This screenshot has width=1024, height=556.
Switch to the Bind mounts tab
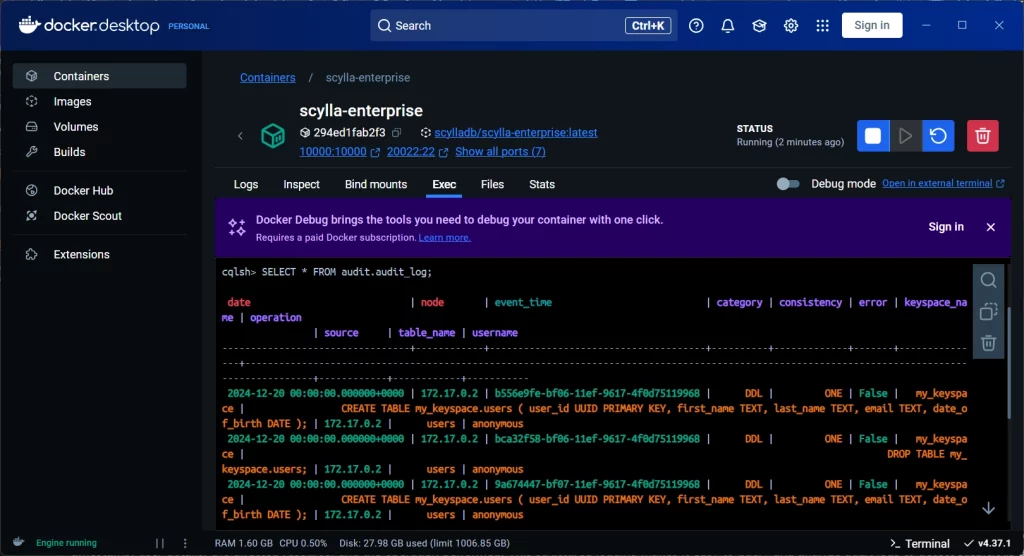(x=376, y=184)
